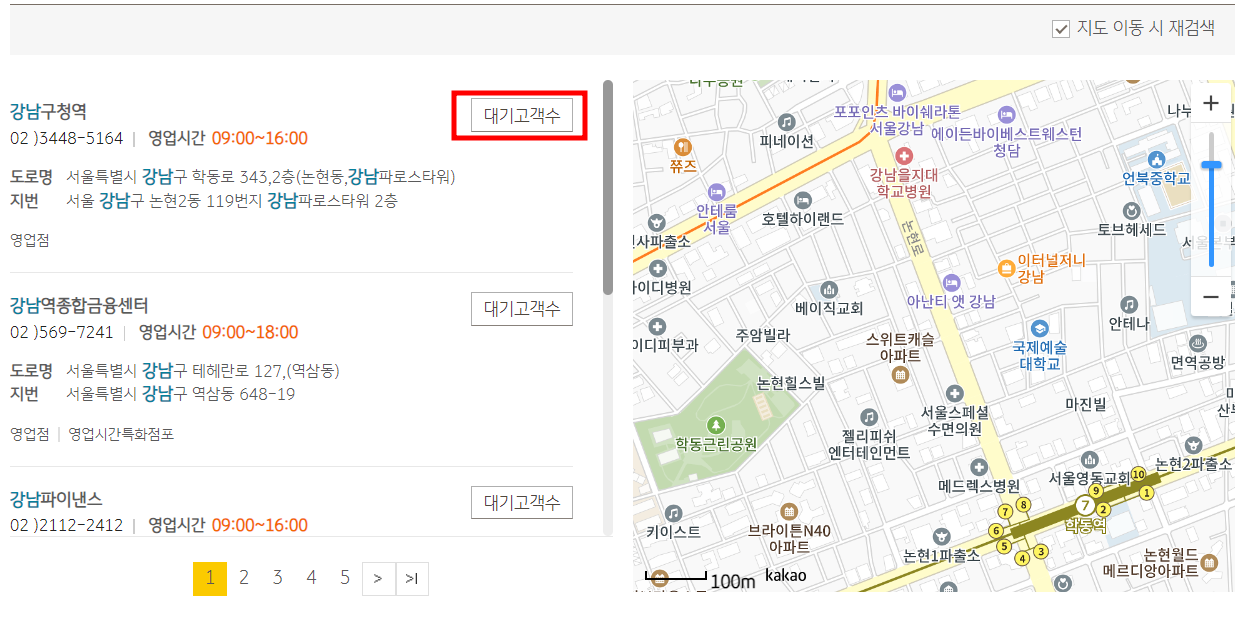Open the 메드렉스병원 hospital cross icon
1250x618 pixels.
[979, 467]
